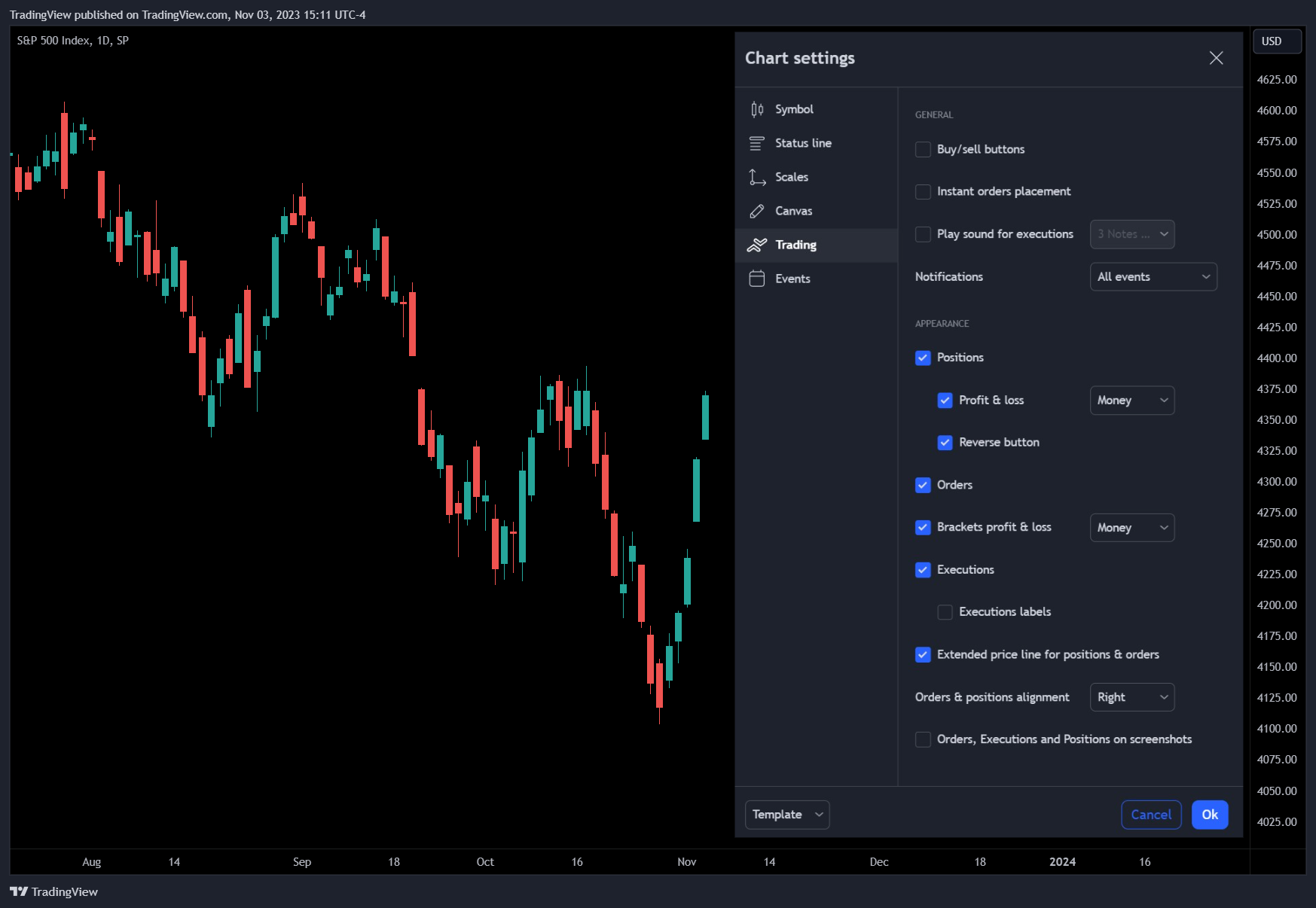Enable Orders, Executions and Positions on screenshots
This screenshot has height=908, width=1316.
pos(923,739)
